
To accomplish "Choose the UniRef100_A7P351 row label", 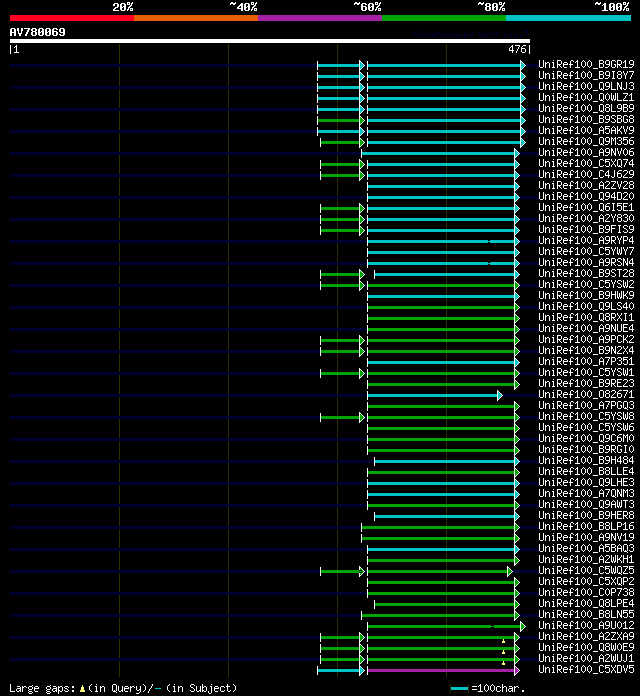I will (586, 362).
